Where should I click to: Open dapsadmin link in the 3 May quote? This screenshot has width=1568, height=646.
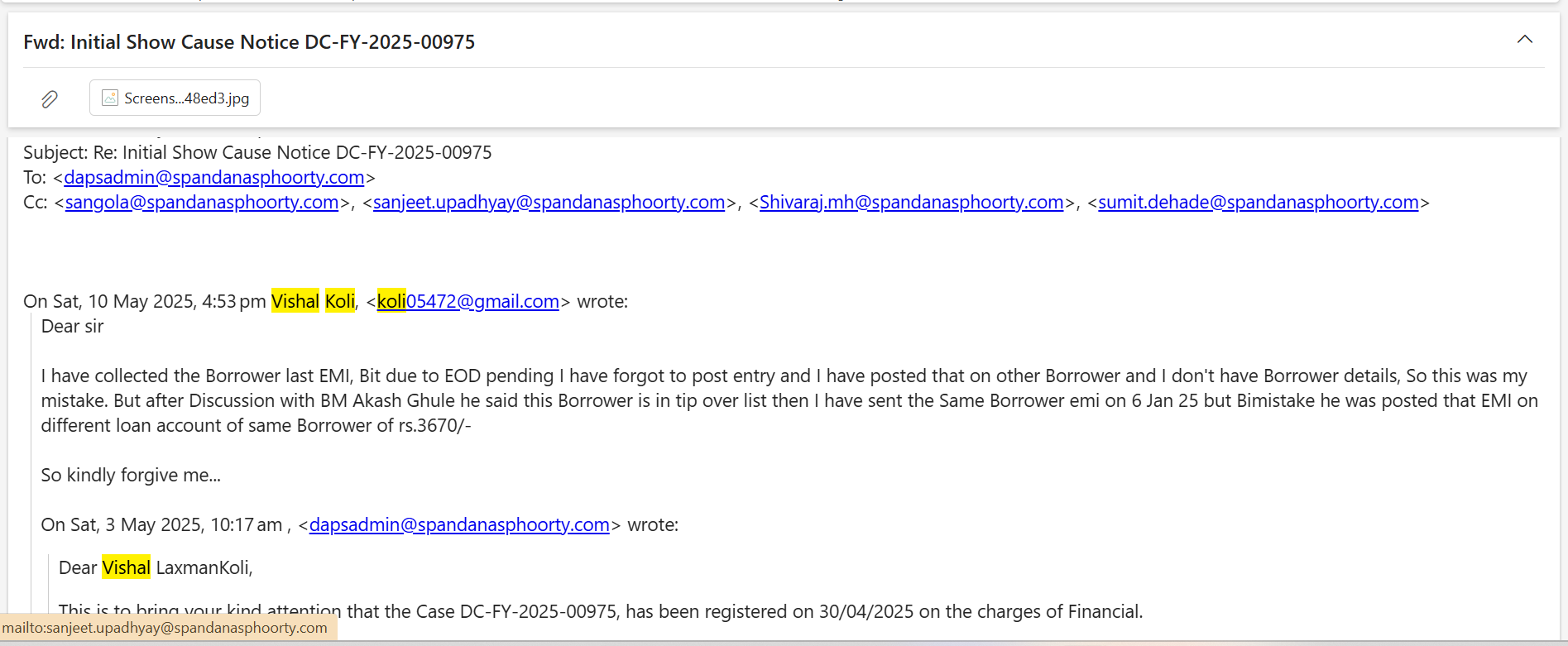point(459,524)
